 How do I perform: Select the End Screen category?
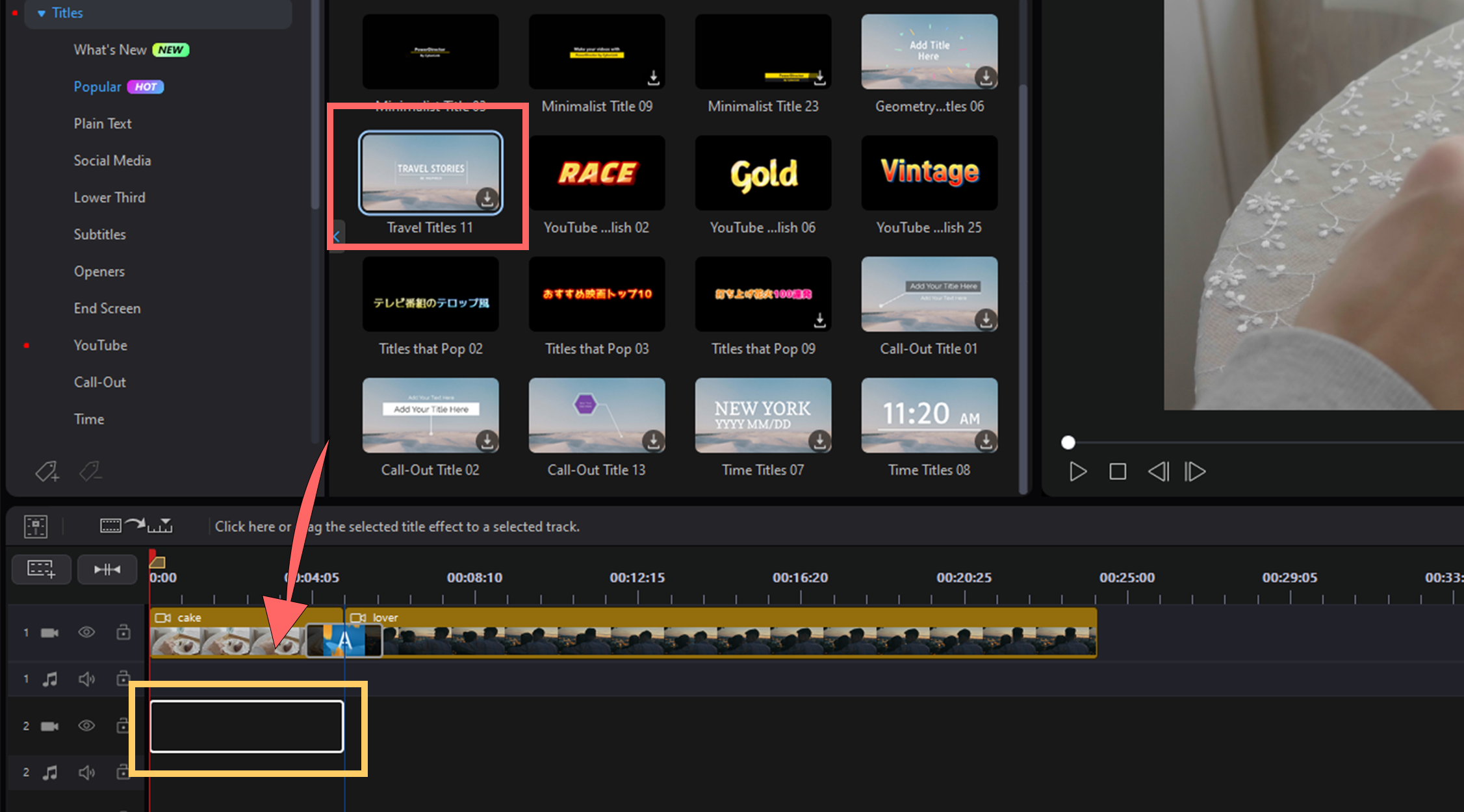[x=107, y=309]
